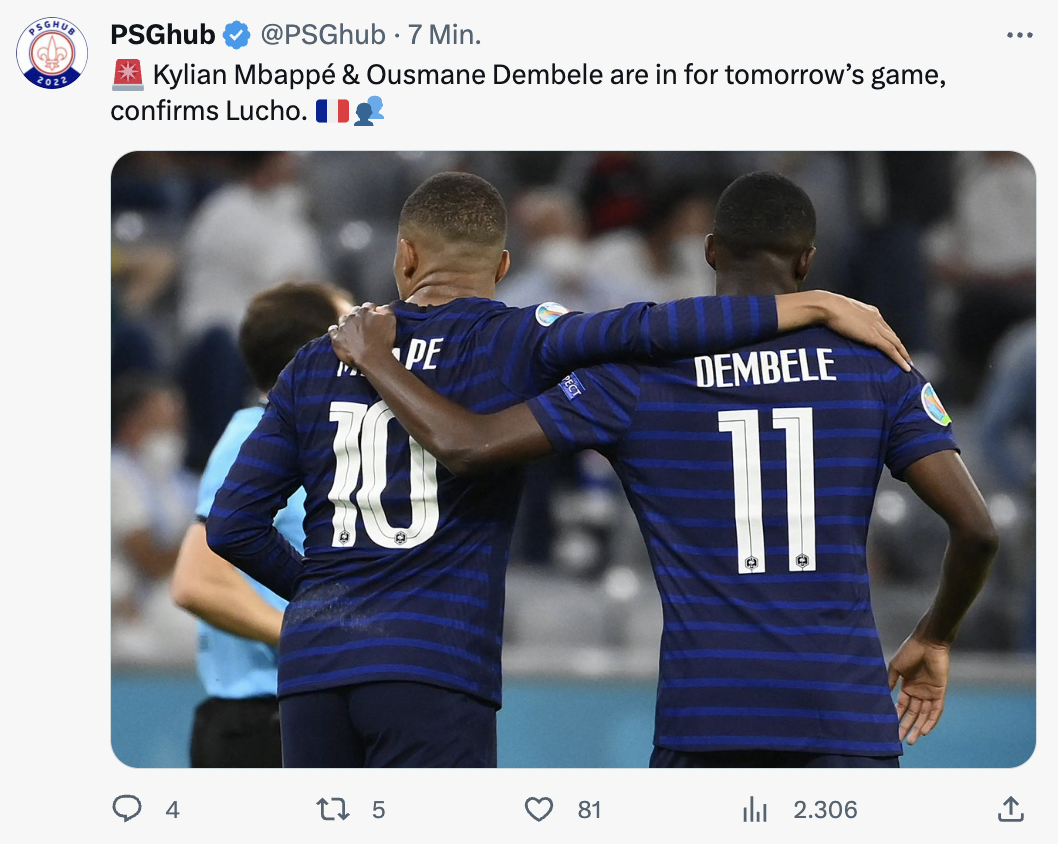Viewport: 1058px width, 844px height.
Task: Open view analytics bar chart icon
Action: [x=755, y=809]
